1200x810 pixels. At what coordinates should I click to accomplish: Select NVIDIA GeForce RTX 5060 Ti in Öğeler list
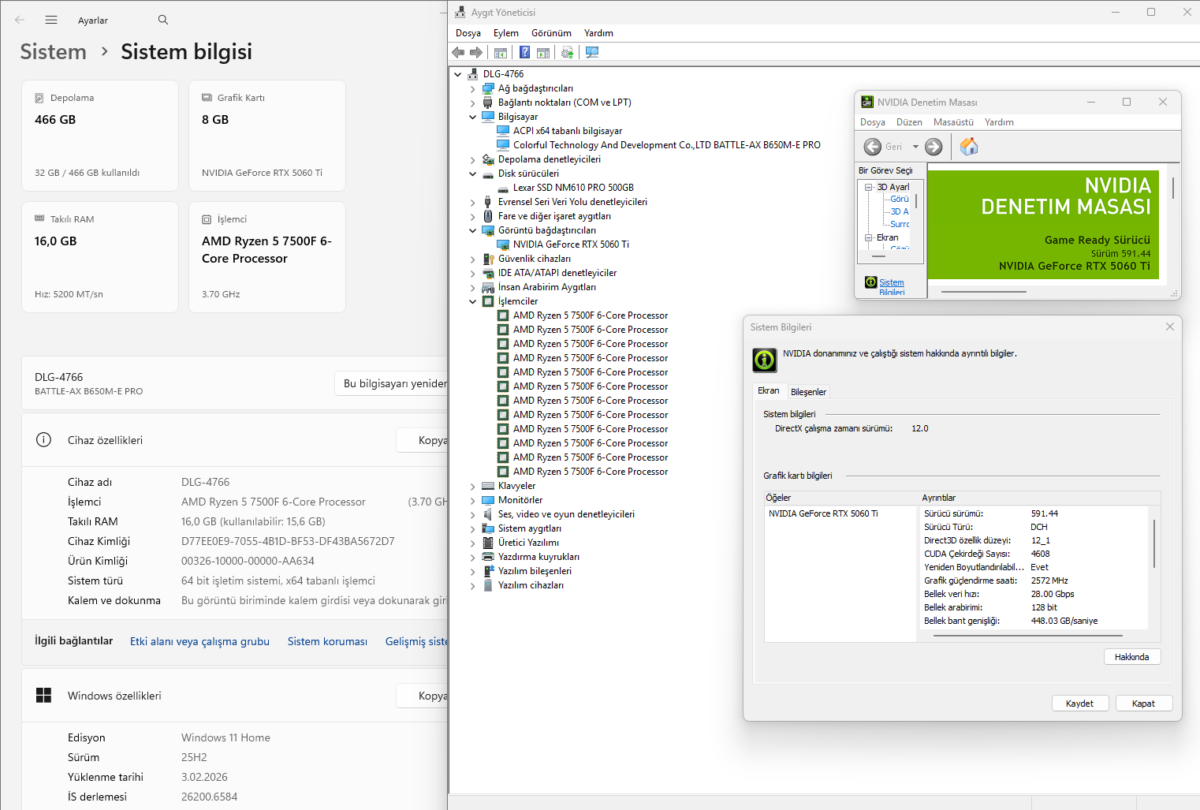click(823, 513)
